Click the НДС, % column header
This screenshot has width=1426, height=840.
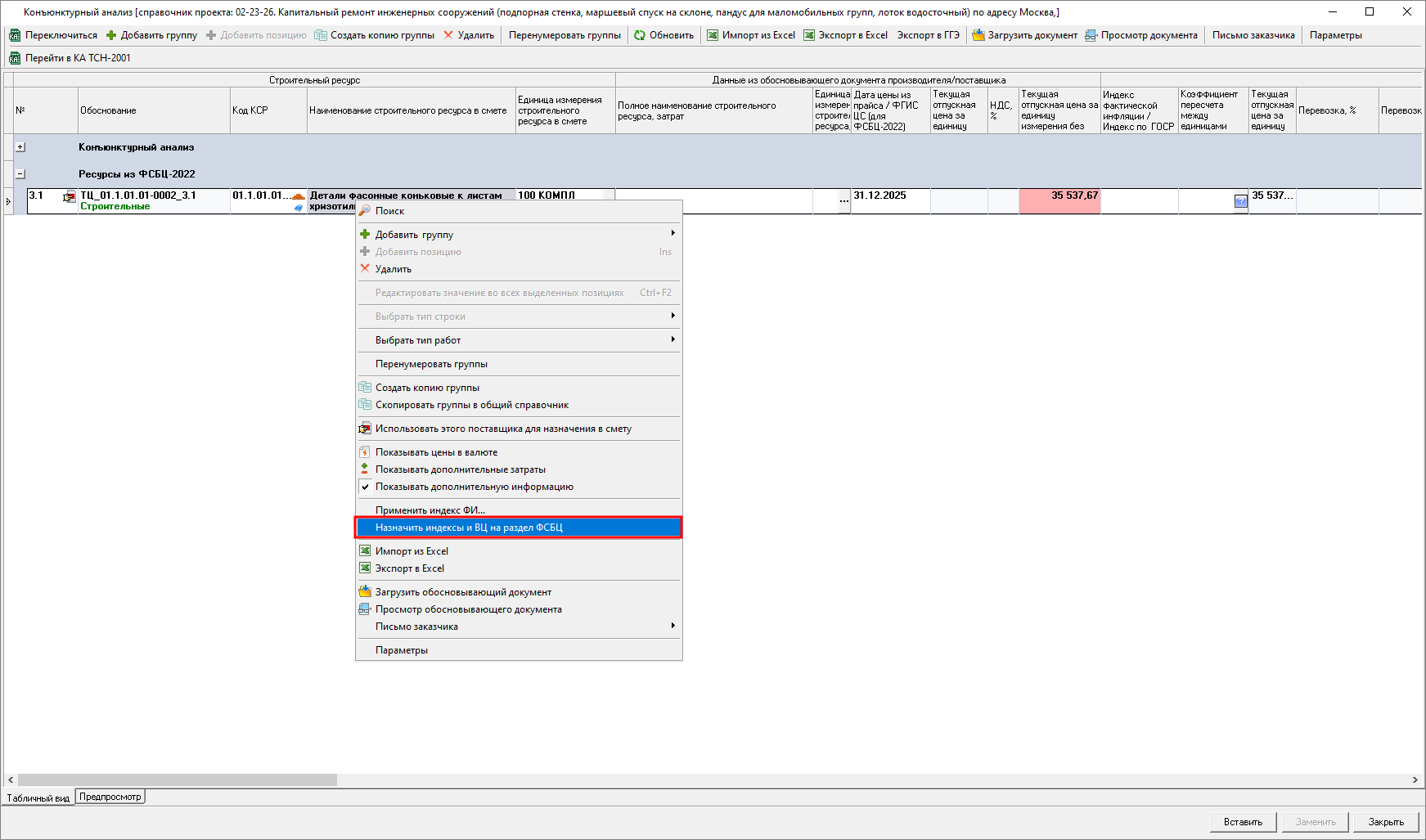(1003, 110)
